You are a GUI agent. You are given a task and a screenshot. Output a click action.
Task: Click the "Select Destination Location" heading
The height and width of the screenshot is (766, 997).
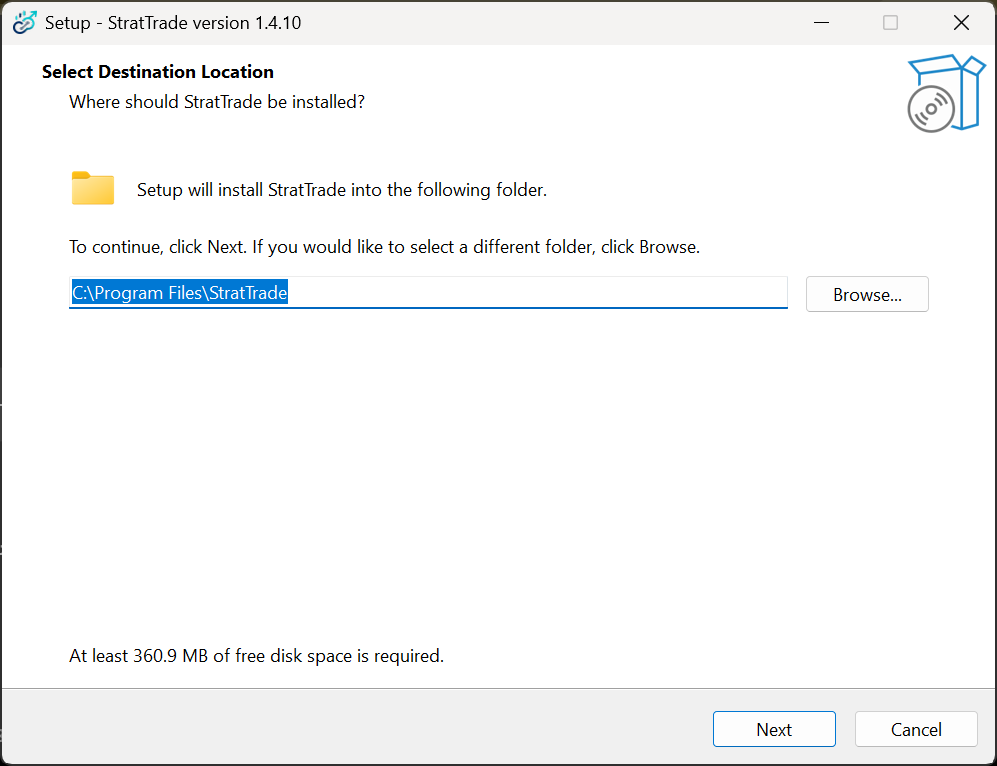click(158, 72)
